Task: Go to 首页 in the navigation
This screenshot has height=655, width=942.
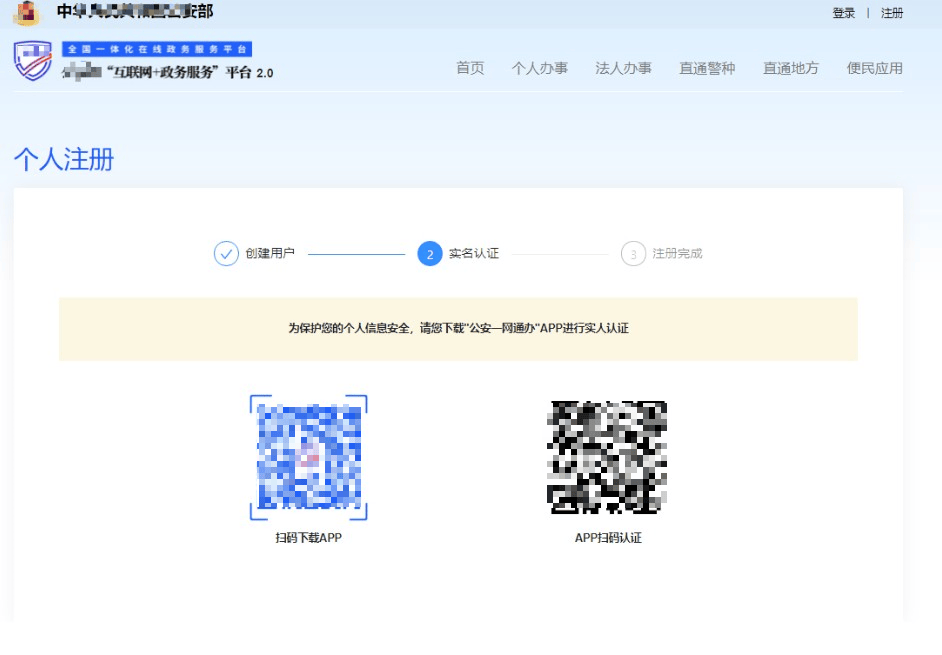Action: pos(470,68)
